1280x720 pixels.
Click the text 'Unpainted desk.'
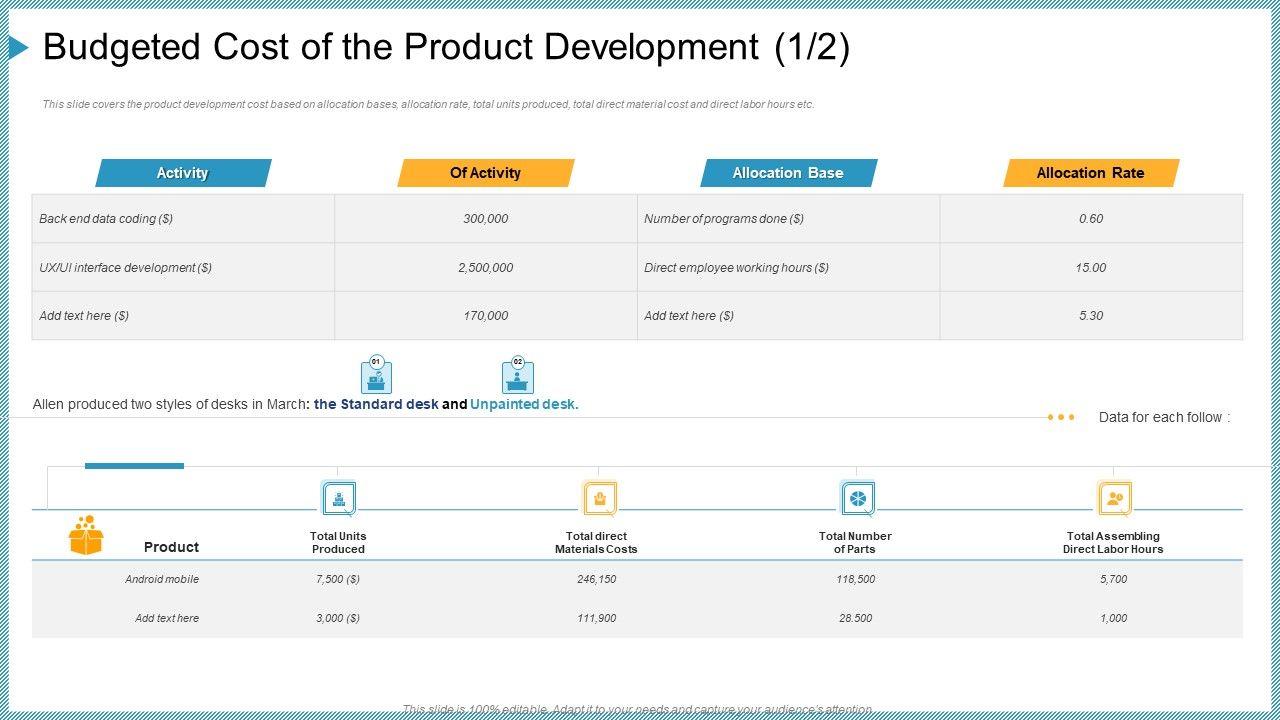[524, 405]
